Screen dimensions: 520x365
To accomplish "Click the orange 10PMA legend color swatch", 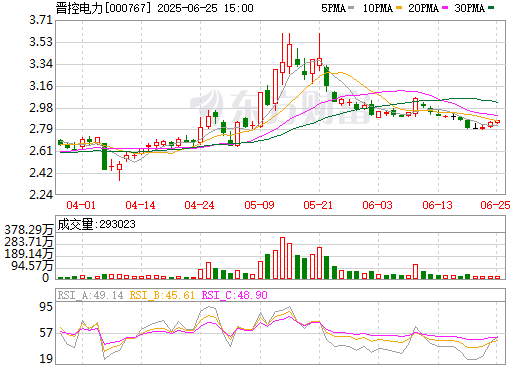I will (399, 8).
